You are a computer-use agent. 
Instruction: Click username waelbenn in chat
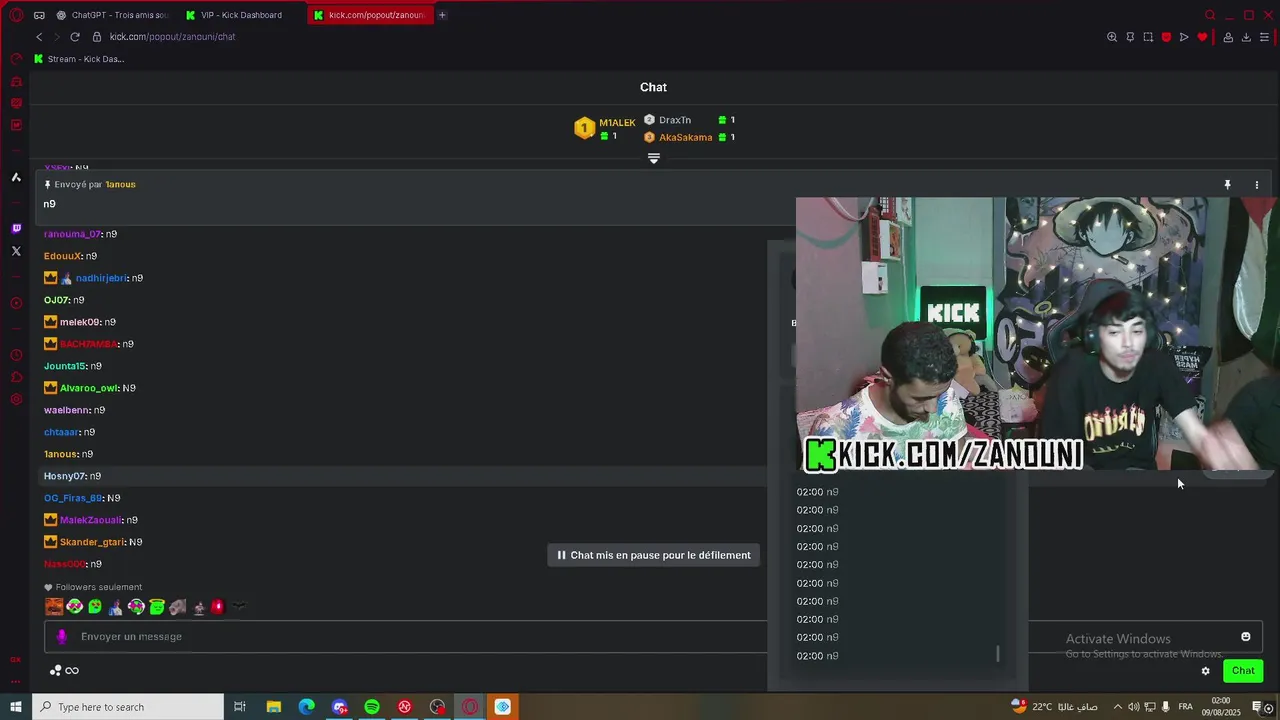click(x=67, y=410)
